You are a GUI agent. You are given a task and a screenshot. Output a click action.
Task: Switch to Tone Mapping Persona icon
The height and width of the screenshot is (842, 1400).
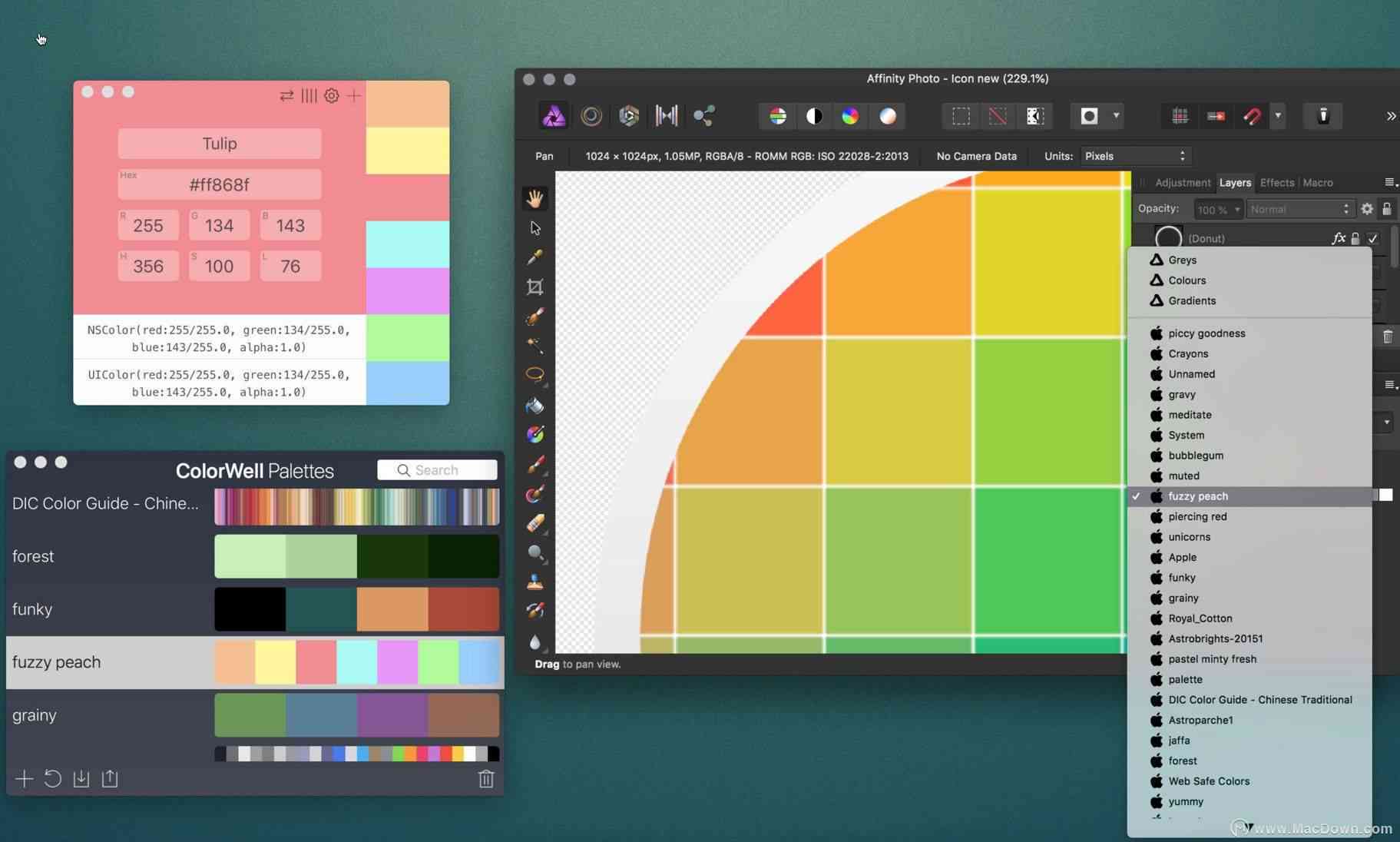667,116
